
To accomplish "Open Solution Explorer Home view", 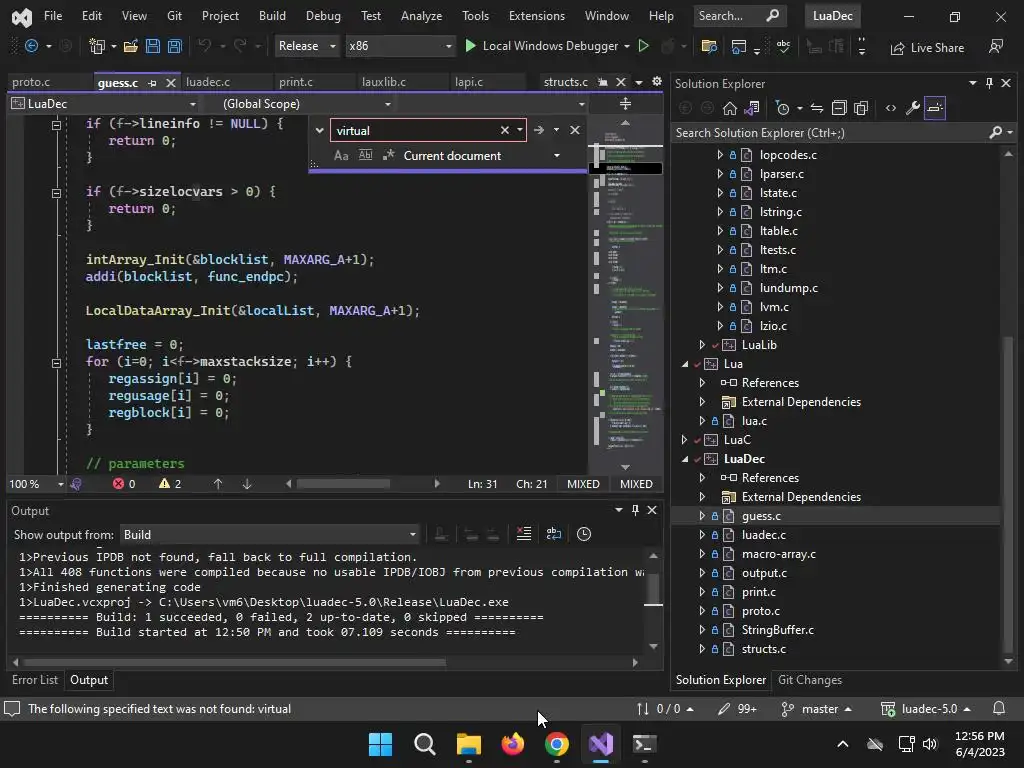I will pos(729,108).
